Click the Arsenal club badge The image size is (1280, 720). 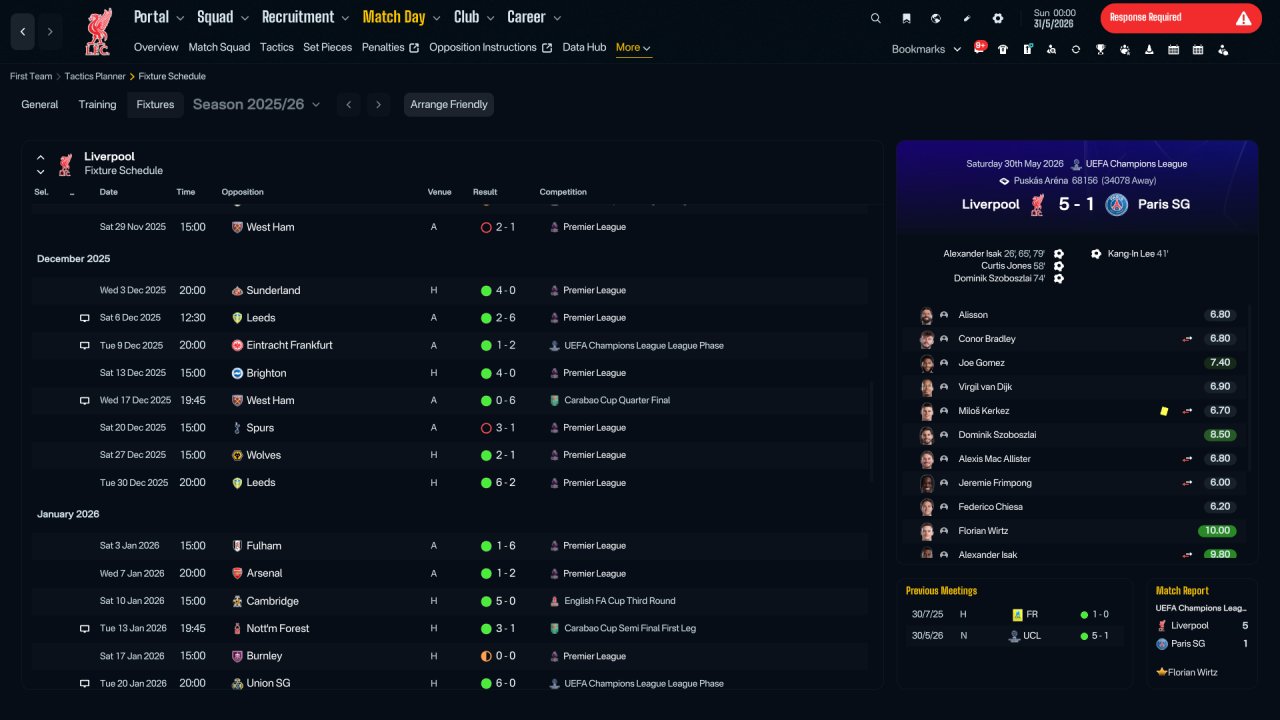[237, 574]
